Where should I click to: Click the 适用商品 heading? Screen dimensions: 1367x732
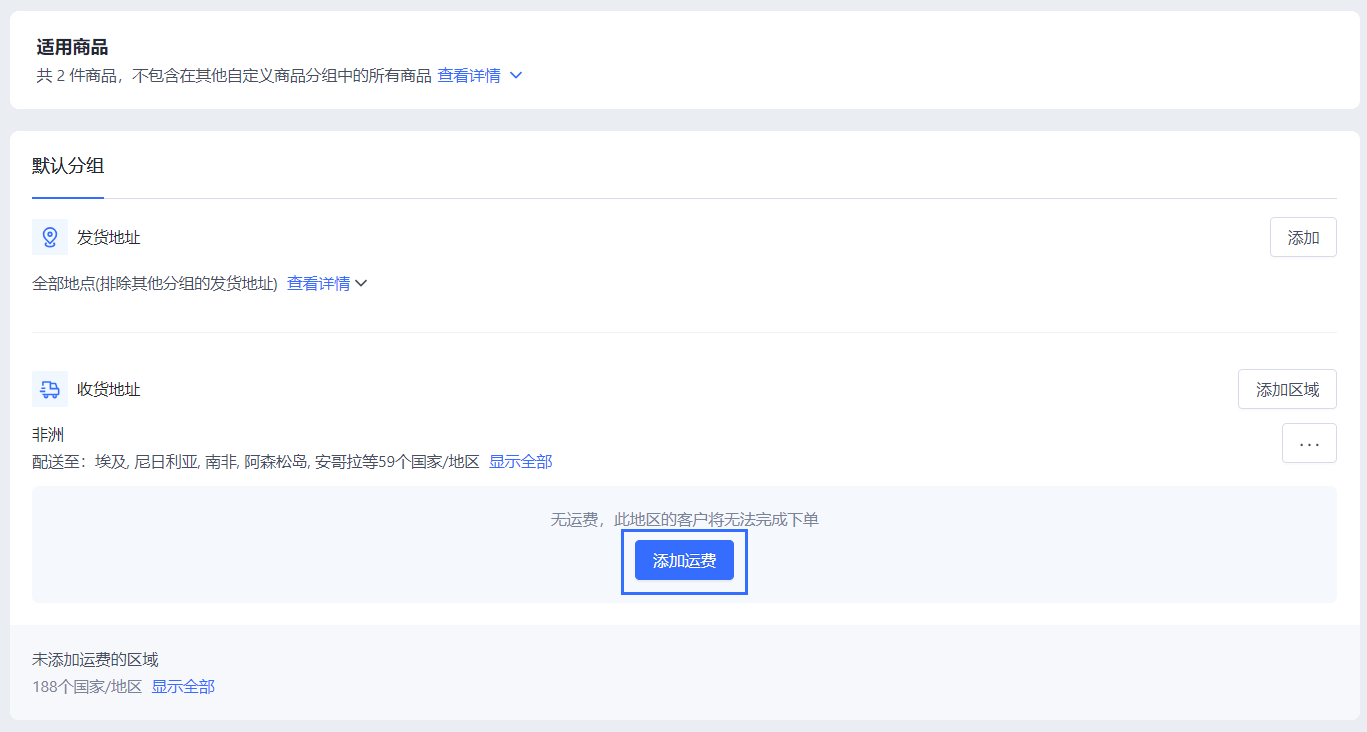tap(72, 47)
